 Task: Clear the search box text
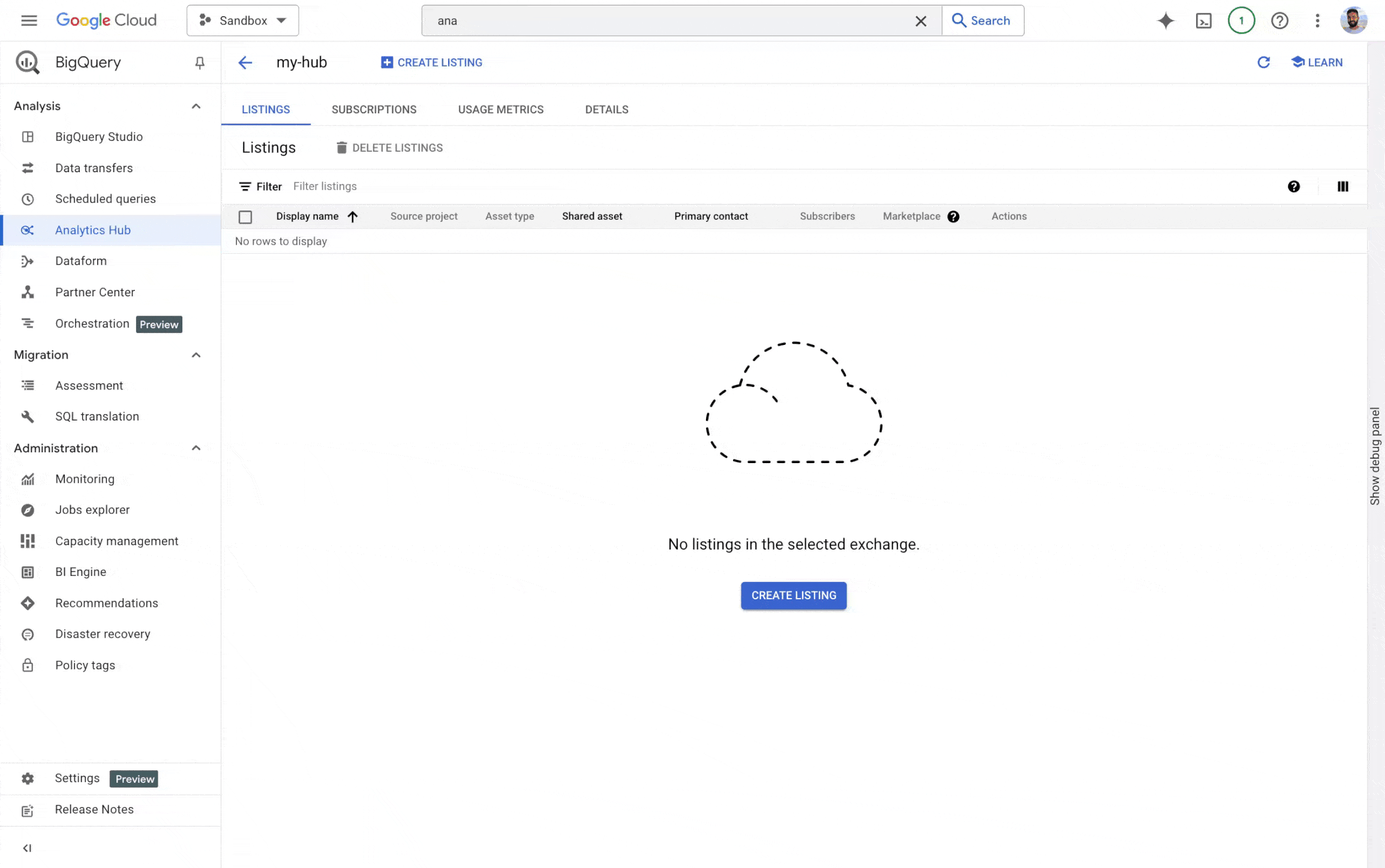pos(921,21)
